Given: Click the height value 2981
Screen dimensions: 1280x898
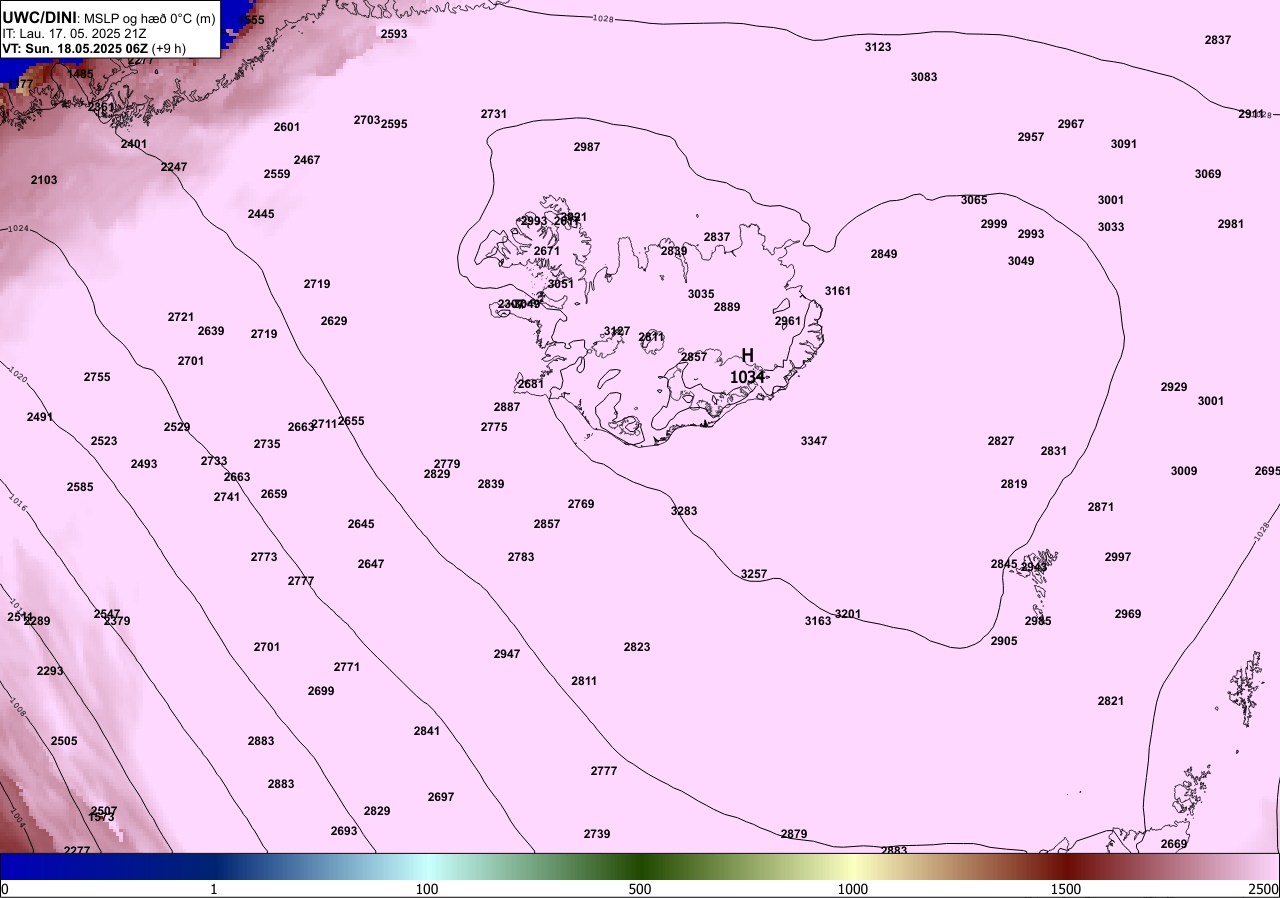Looking at the screenshot, I should tap(1231, 224).
